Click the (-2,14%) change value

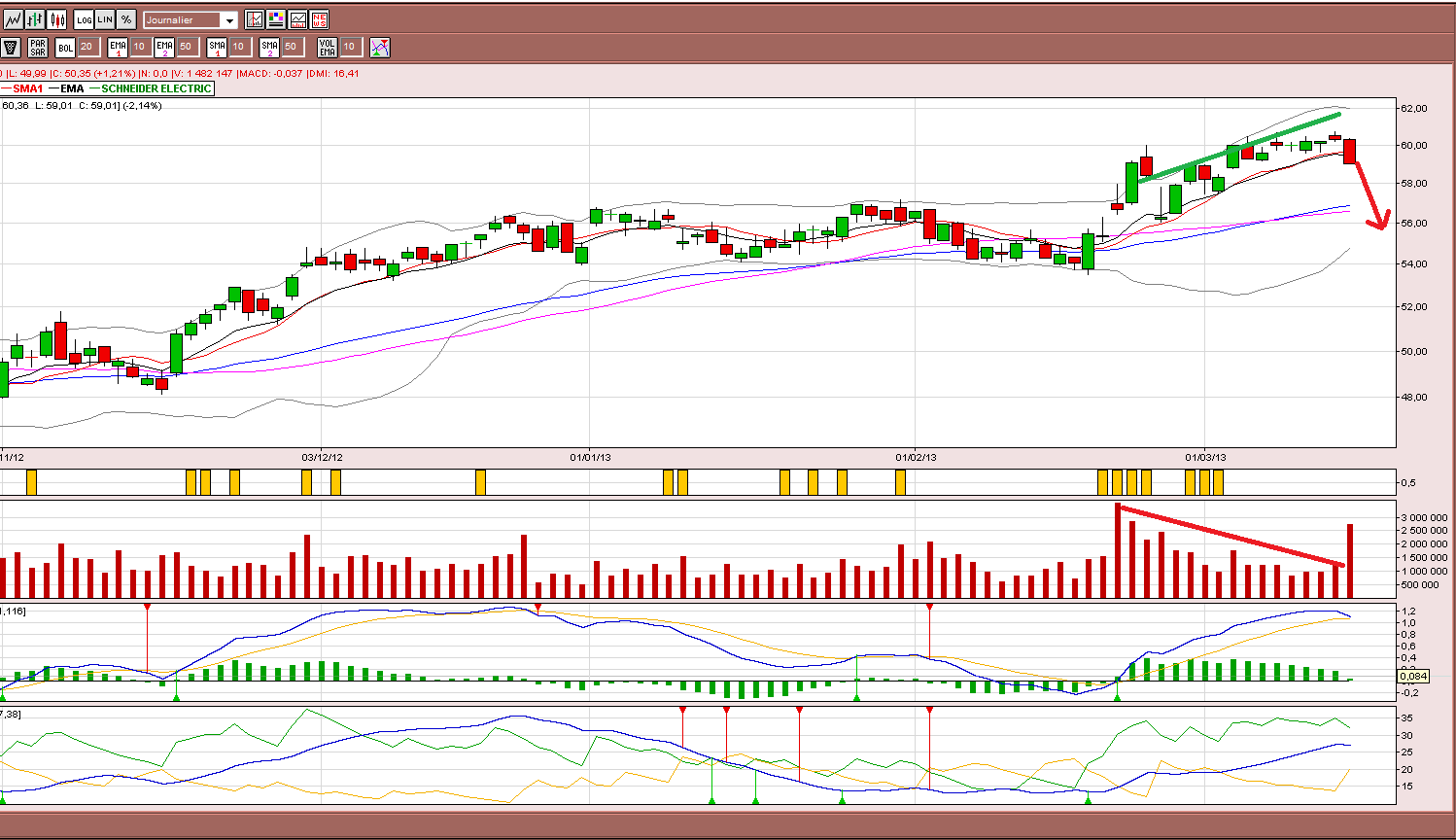tap(141, 106)
